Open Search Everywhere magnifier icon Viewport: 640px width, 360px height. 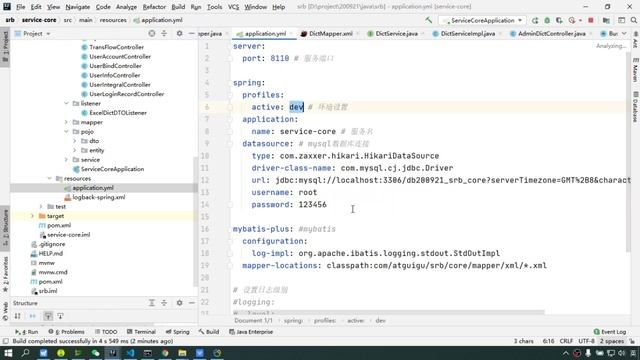pos(633,20)
